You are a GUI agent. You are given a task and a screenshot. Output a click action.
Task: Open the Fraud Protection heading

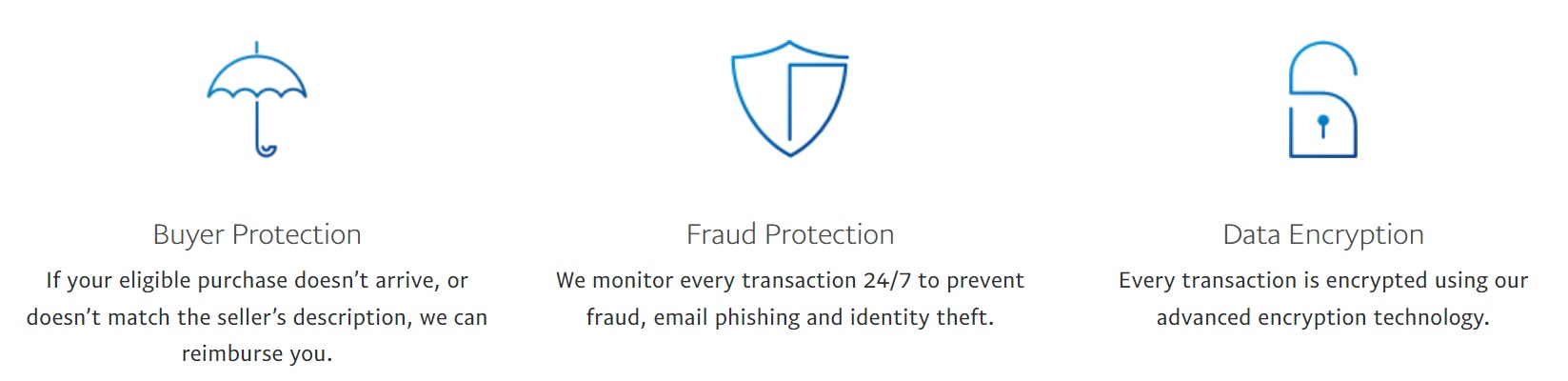coord(790,234)
